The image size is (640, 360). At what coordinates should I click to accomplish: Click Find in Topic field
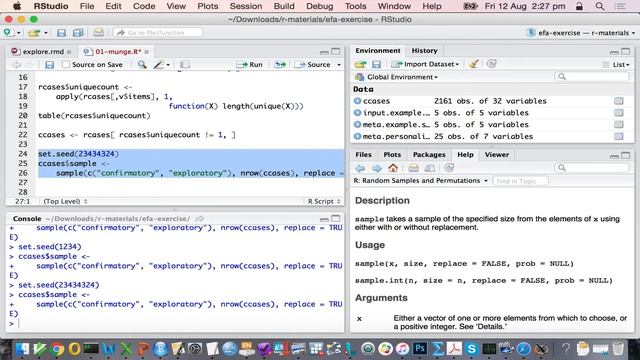pos(520,181)
